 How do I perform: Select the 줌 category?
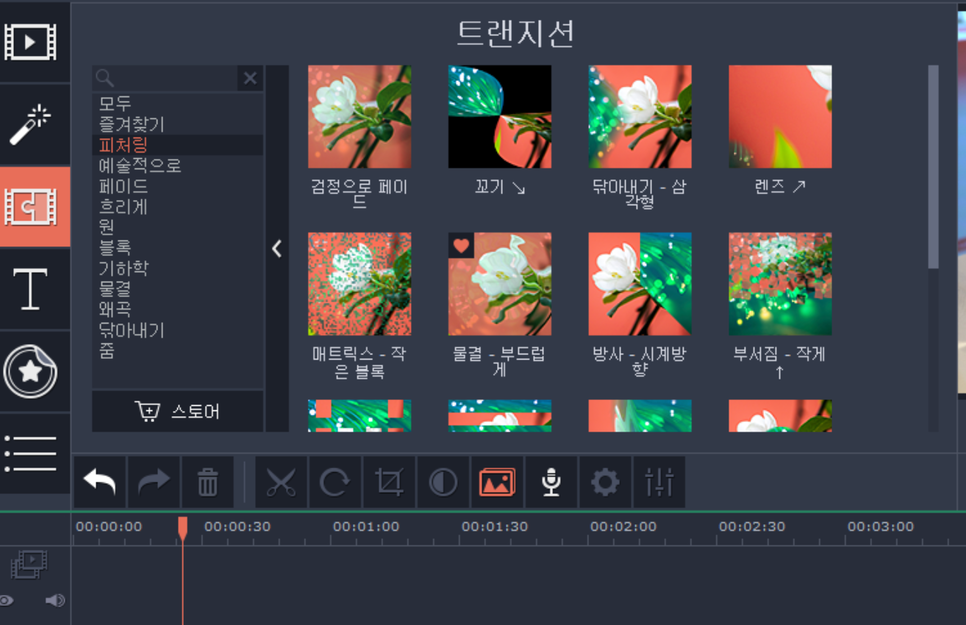pyautogui.click(x=177, y=351)
